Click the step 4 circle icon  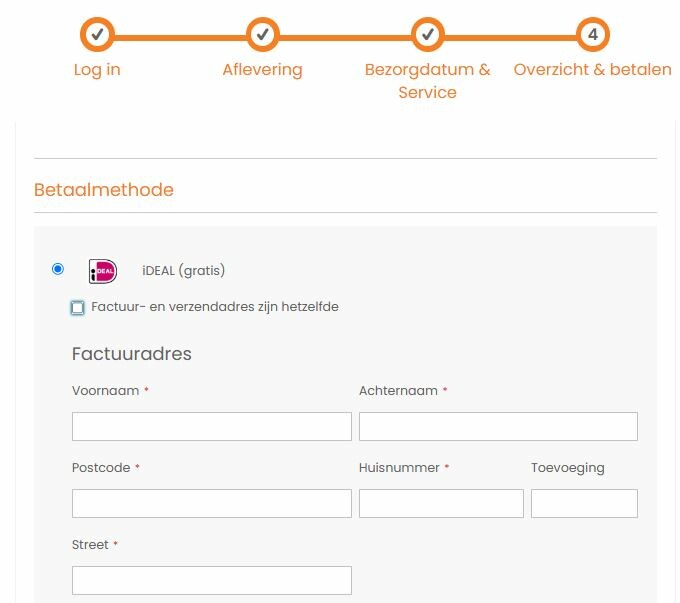pos(593,34)
